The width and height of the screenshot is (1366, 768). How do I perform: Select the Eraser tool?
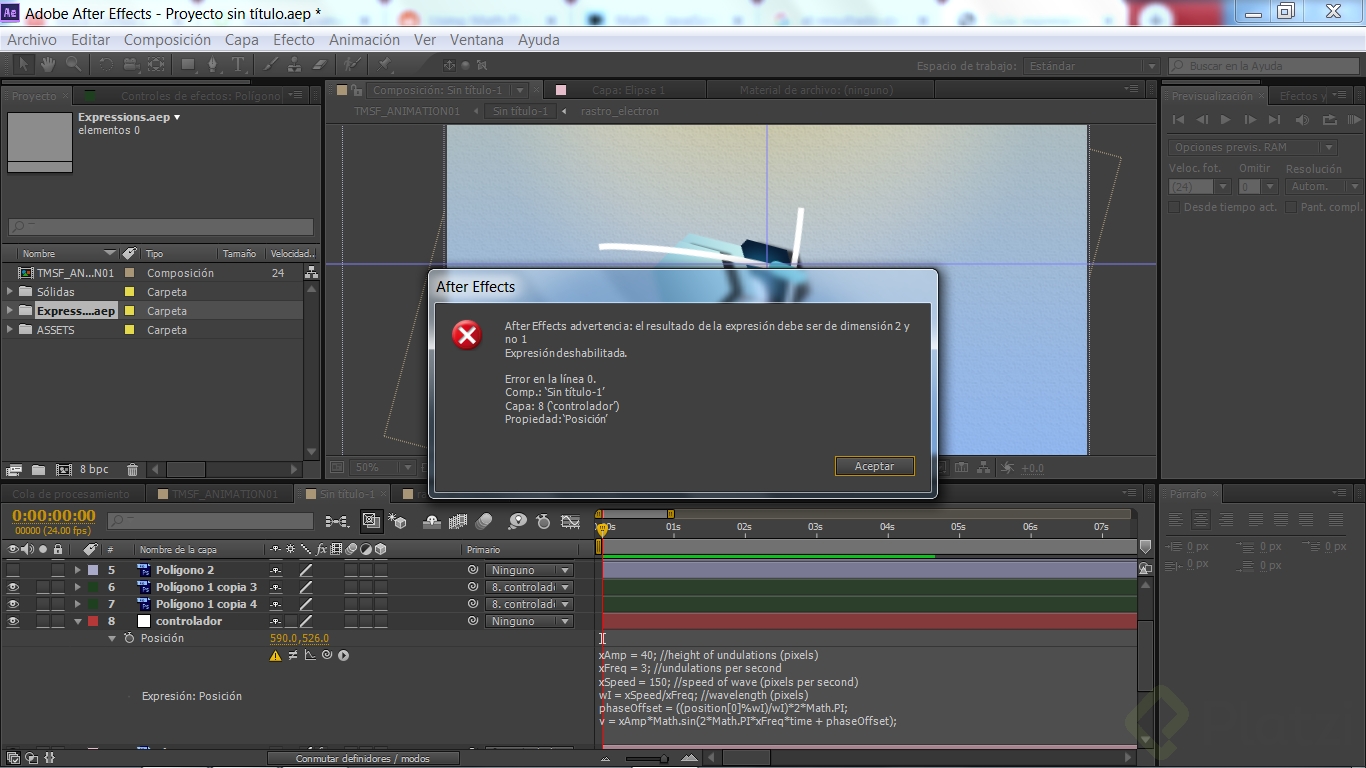(x=320, y=64)
